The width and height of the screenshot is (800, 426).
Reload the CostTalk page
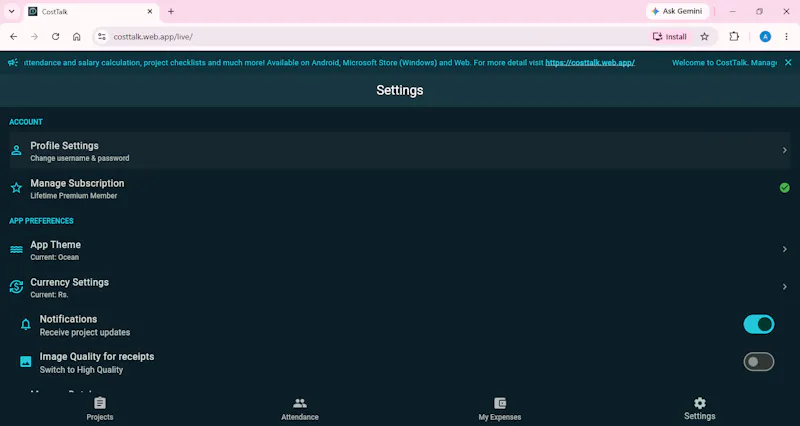[56, 37]
